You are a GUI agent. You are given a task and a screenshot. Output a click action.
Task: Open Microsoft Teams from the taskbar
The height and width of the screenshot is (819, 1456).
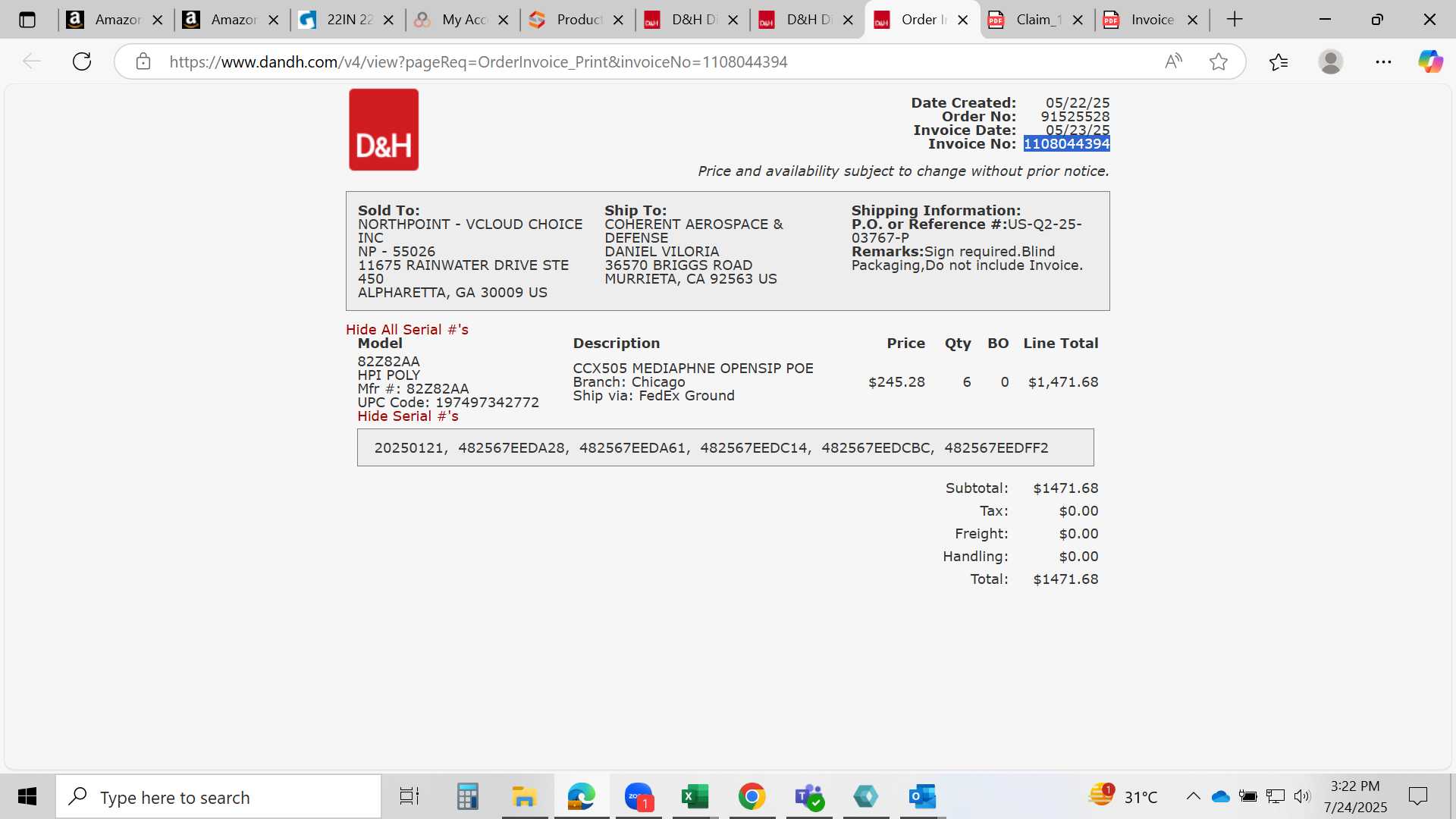point(809,796)
